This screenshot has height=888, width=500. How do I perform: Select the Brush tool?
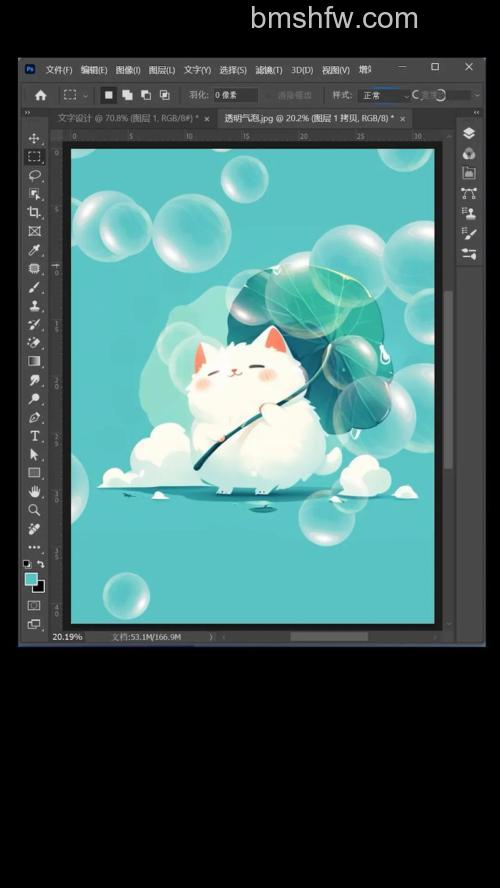point(34,287)
